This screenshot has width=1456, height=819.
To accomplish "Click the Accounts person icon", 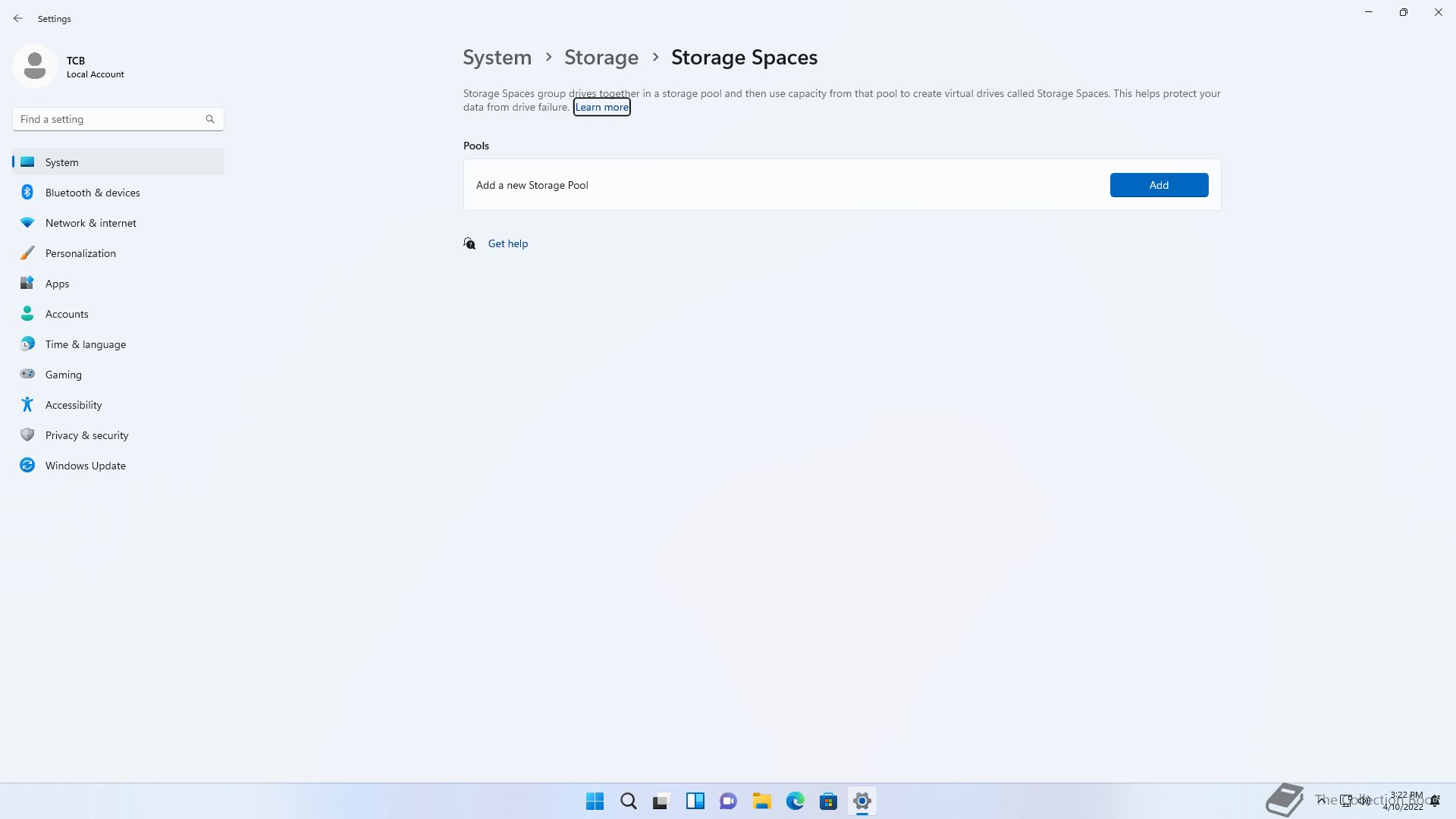I will click(x=27, y=314).
